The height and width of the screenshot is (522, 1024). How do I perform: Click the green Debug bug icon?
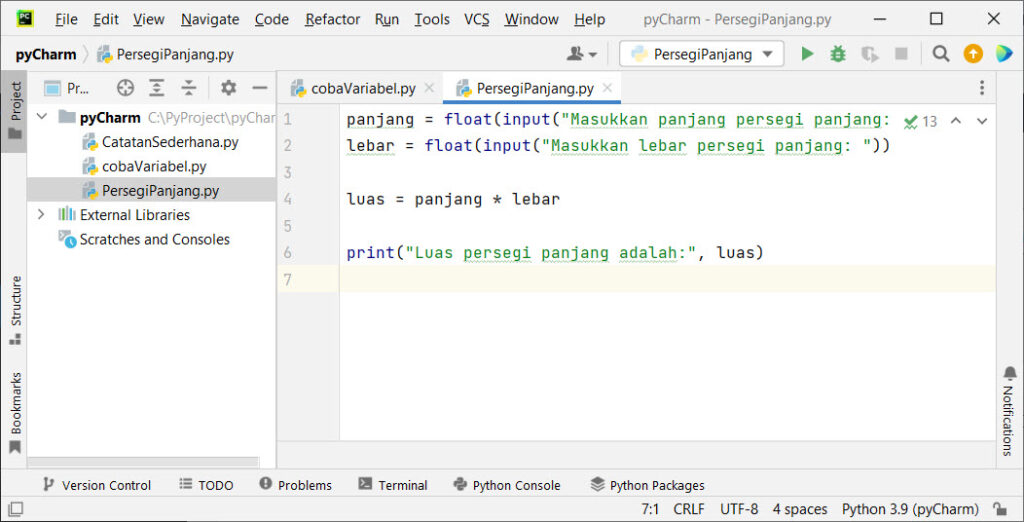pyautogui.click(x=838, y=54)
